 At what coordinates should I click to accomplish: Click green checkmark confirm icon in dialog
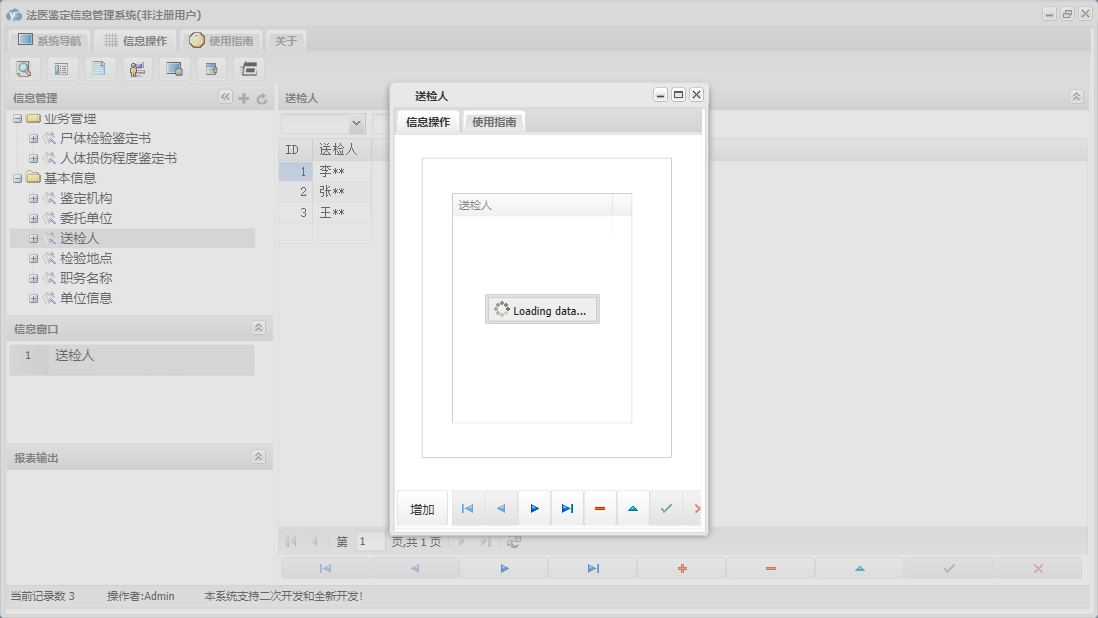coord(666,509)
